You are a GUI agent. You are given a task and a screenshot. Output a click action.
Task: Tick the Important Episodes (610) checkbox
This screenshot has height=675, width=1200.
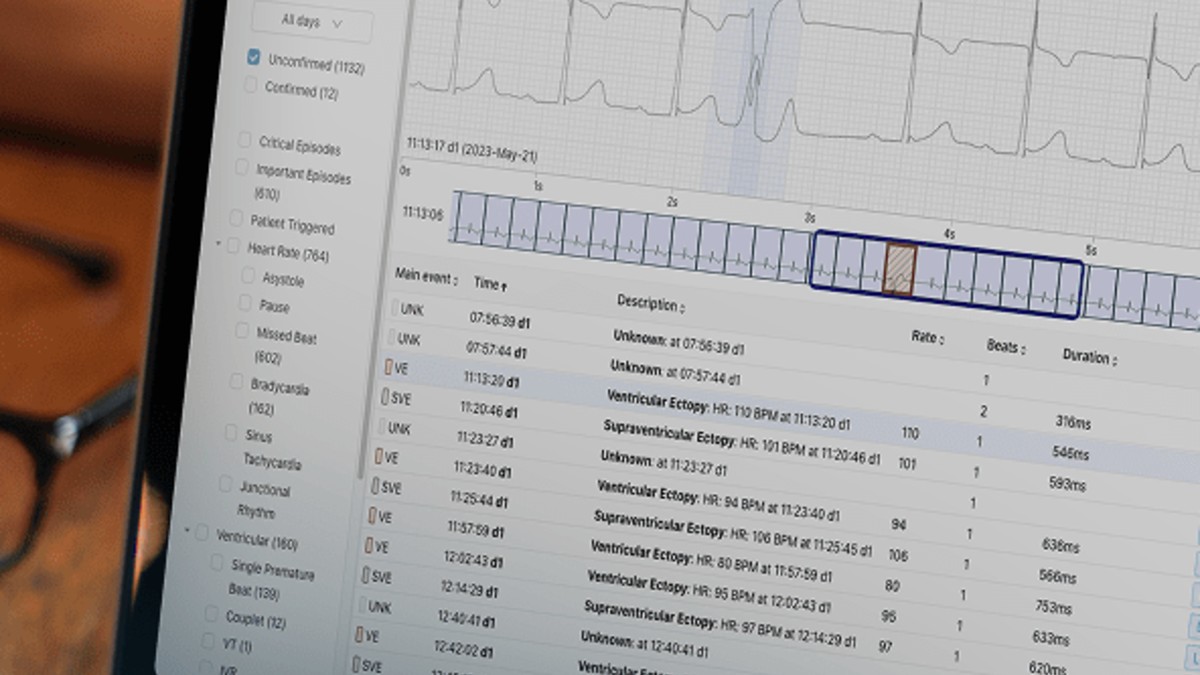tap(242, 167)
